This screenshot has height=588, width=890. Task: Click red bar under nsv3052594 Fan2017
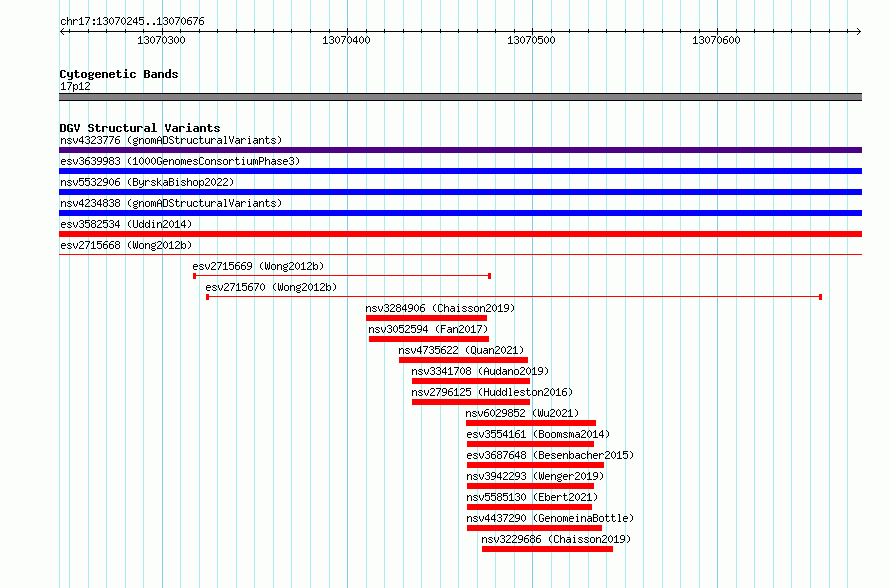coord(429,339)
